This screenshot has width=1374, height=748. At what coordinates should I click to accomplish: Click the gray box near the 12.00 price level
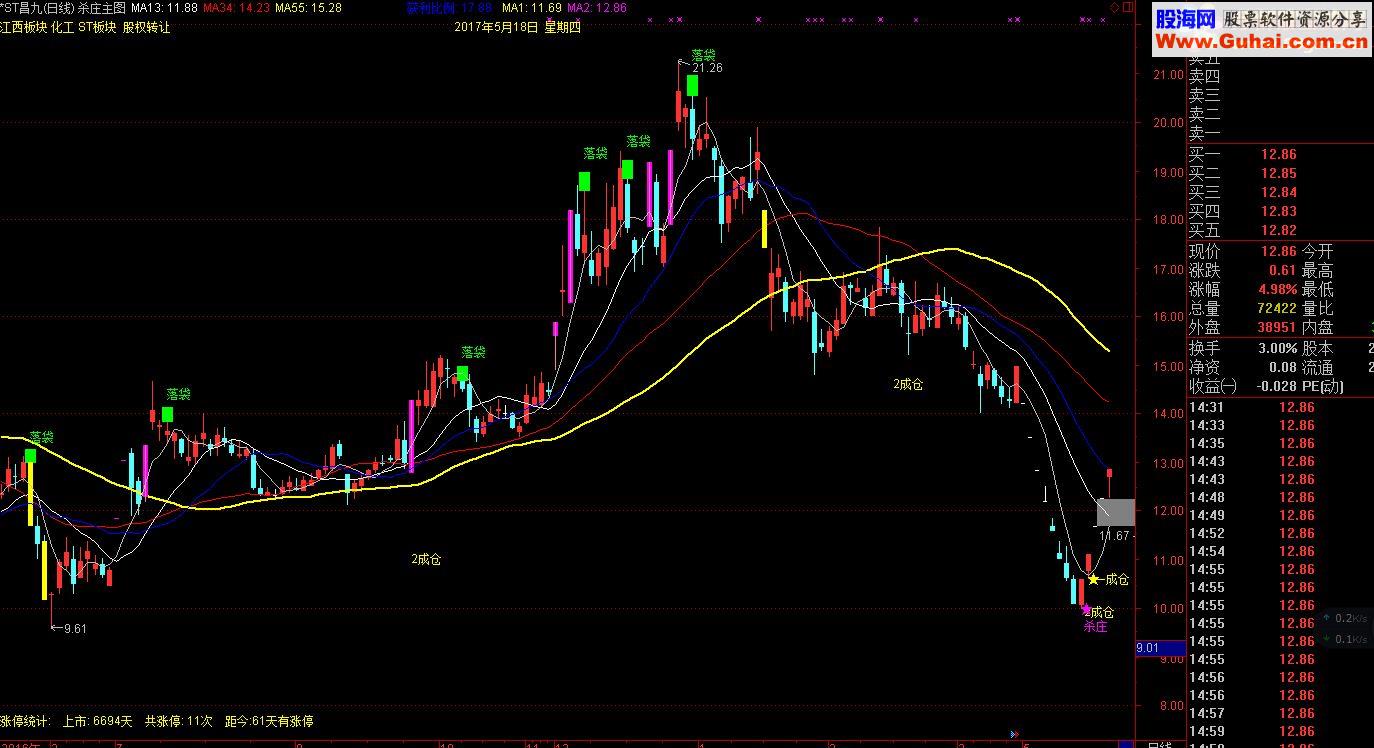tap(1116, 512)
